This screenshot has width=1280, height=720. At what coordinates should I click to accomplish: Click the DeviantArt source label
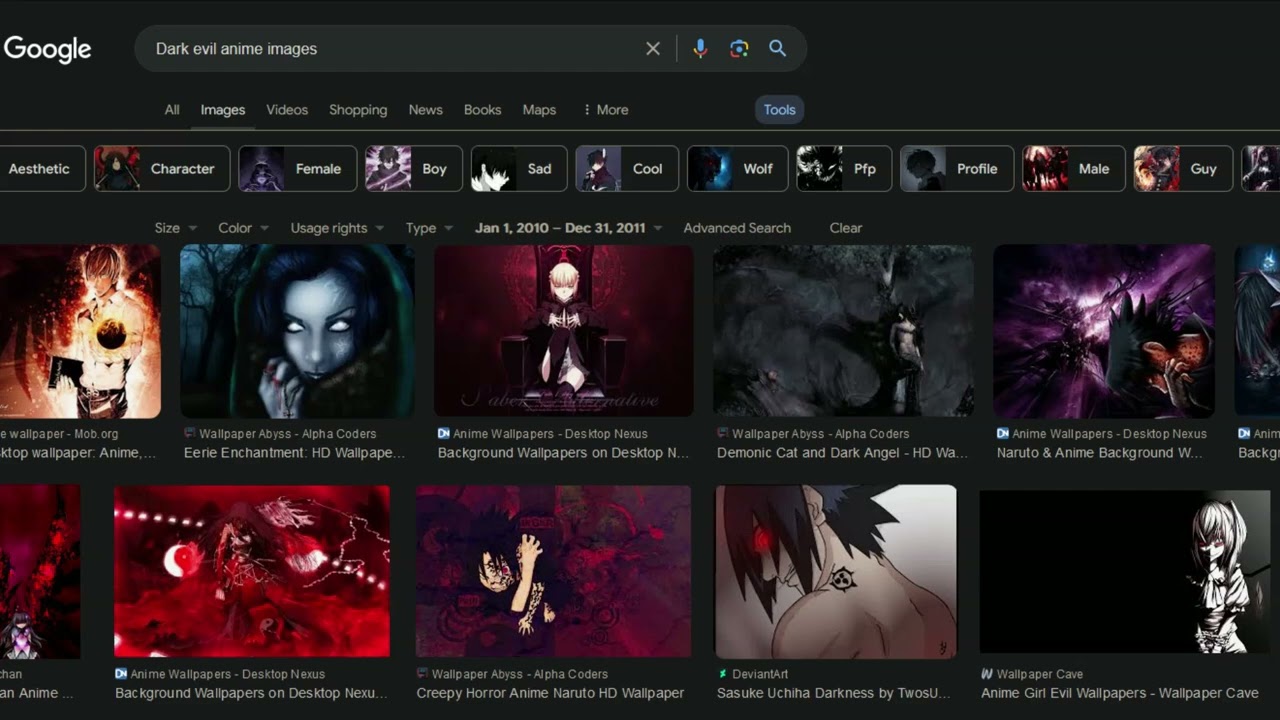click(x=760, y=675)
